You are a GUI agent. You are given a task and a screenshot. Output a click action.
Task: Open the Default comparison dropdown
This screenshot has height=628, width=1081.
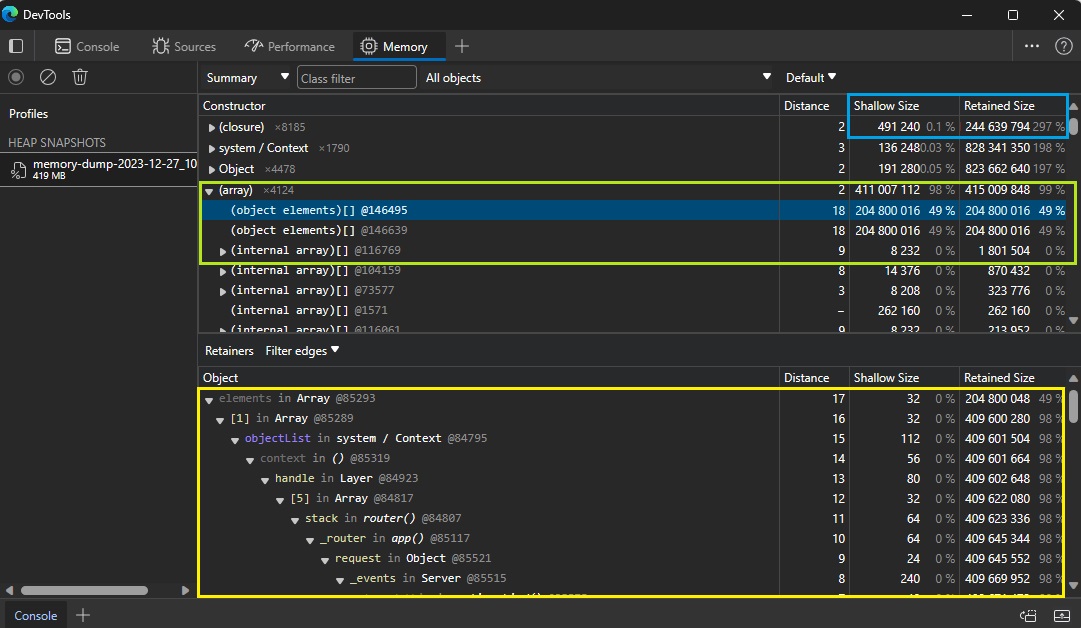click(x=810, y=77)
